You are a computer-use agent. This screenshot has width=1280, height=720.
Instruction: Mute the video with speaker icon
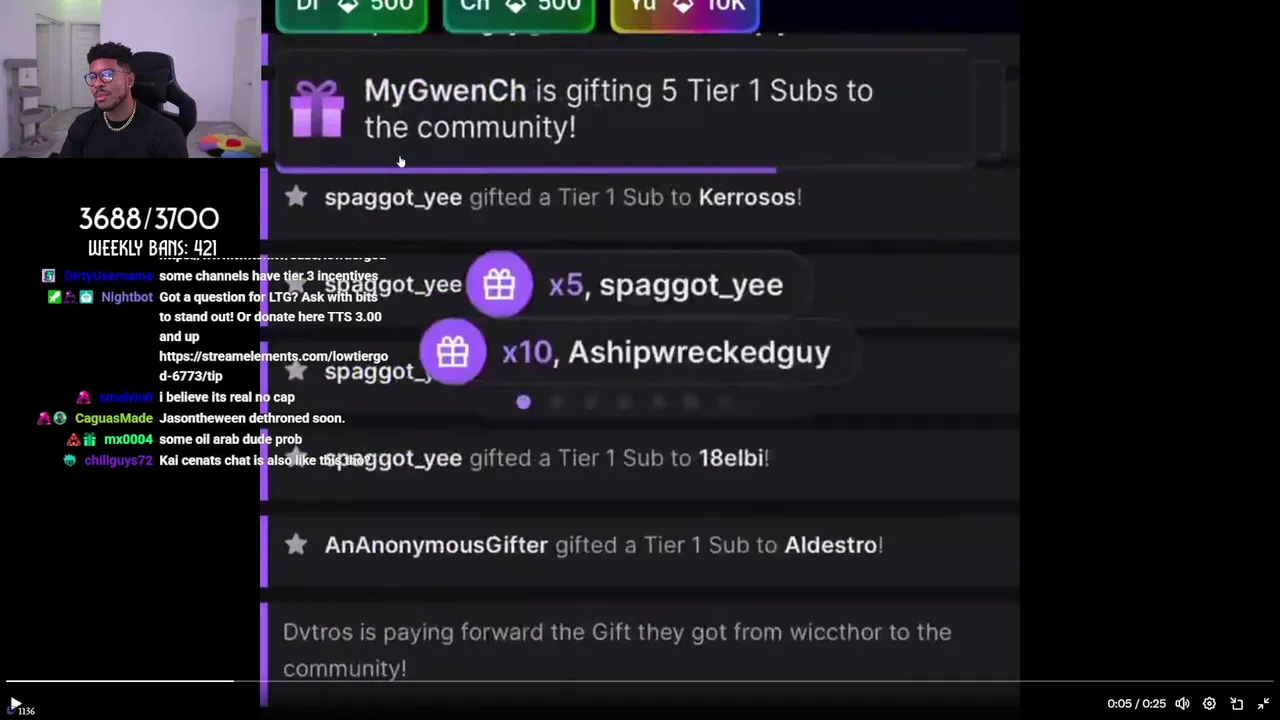1182,704
